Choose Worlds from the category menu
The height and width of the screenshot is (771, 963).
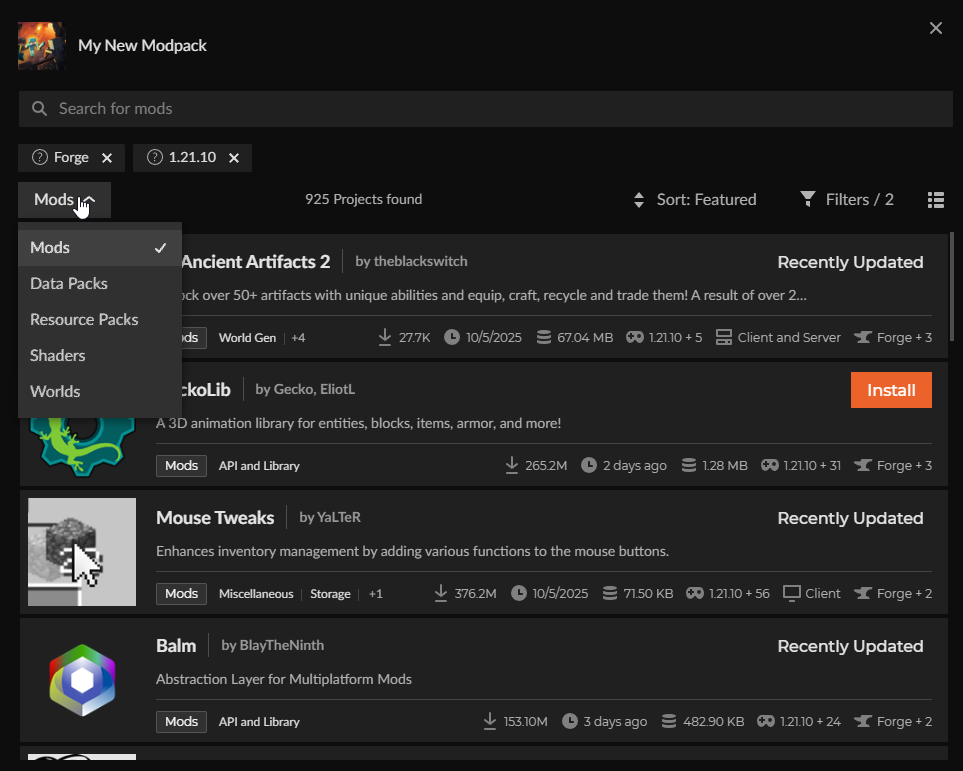point(100,391)
